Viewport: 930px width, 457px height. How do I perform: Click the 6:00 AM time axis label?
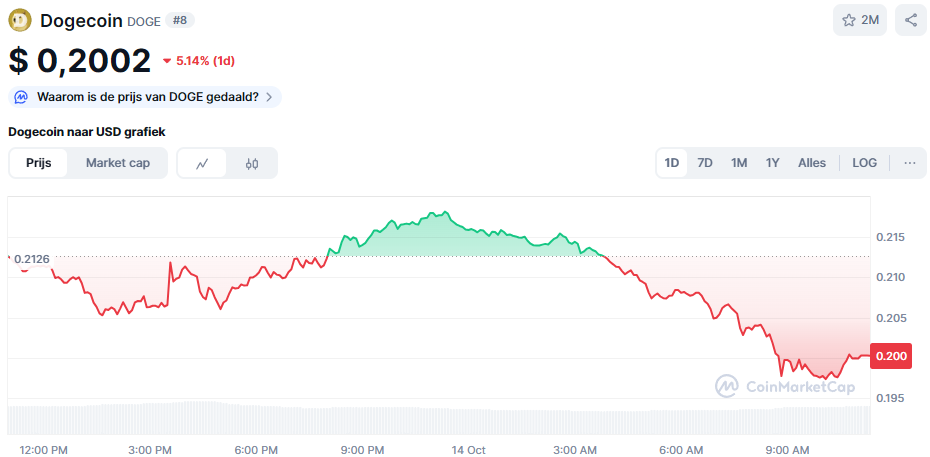click(680, 450)
